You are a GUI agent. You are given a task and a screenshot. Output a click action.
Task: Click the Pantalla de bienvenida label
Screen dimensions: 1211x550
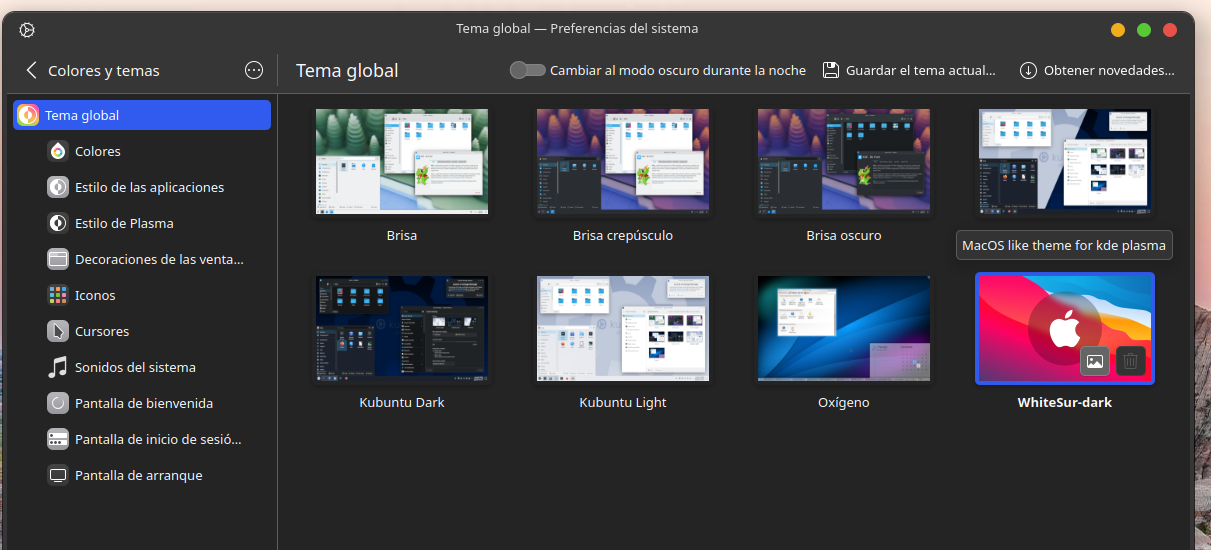144,403
